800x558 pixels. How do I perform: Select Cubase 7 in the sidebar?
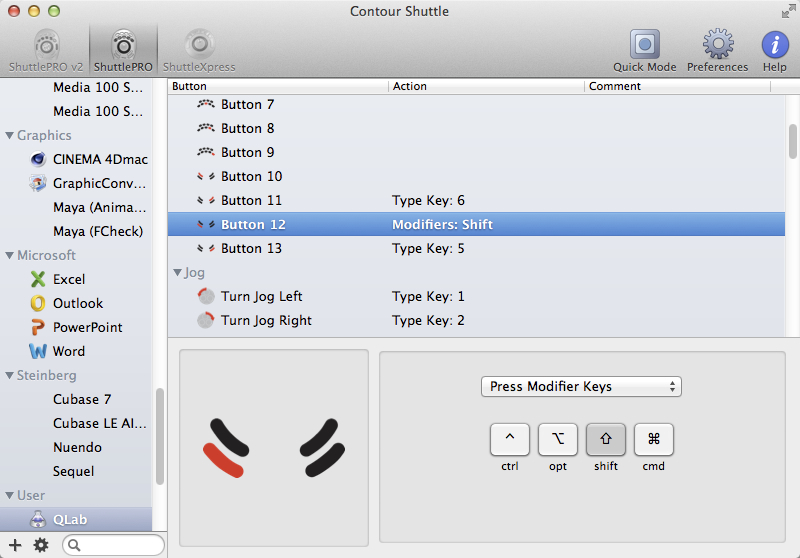[82, 399]
